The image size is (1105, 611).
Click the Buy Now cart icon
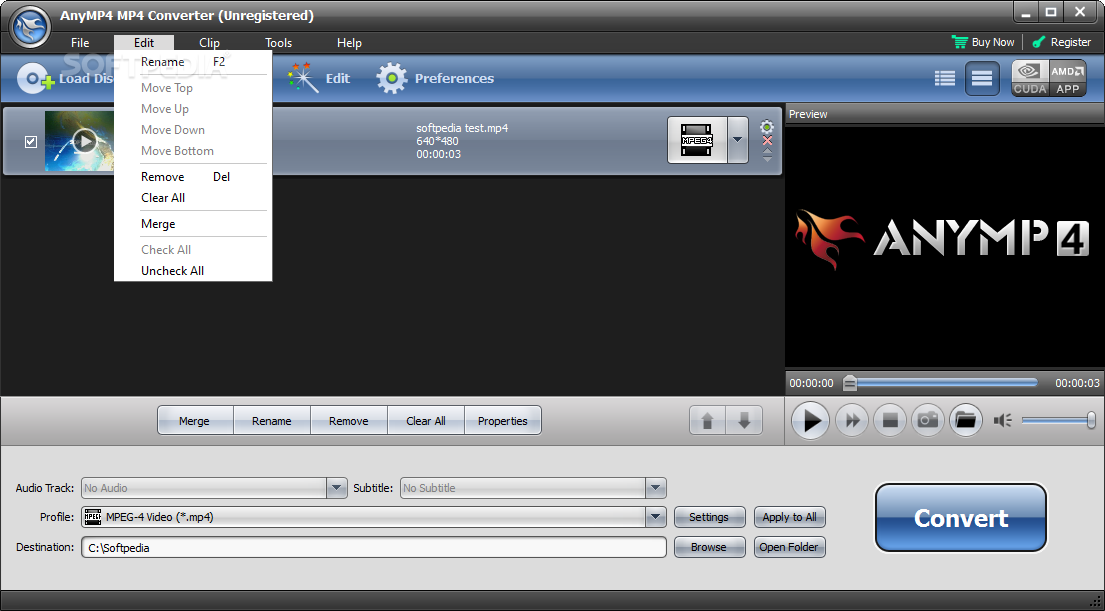click(960, 42)
